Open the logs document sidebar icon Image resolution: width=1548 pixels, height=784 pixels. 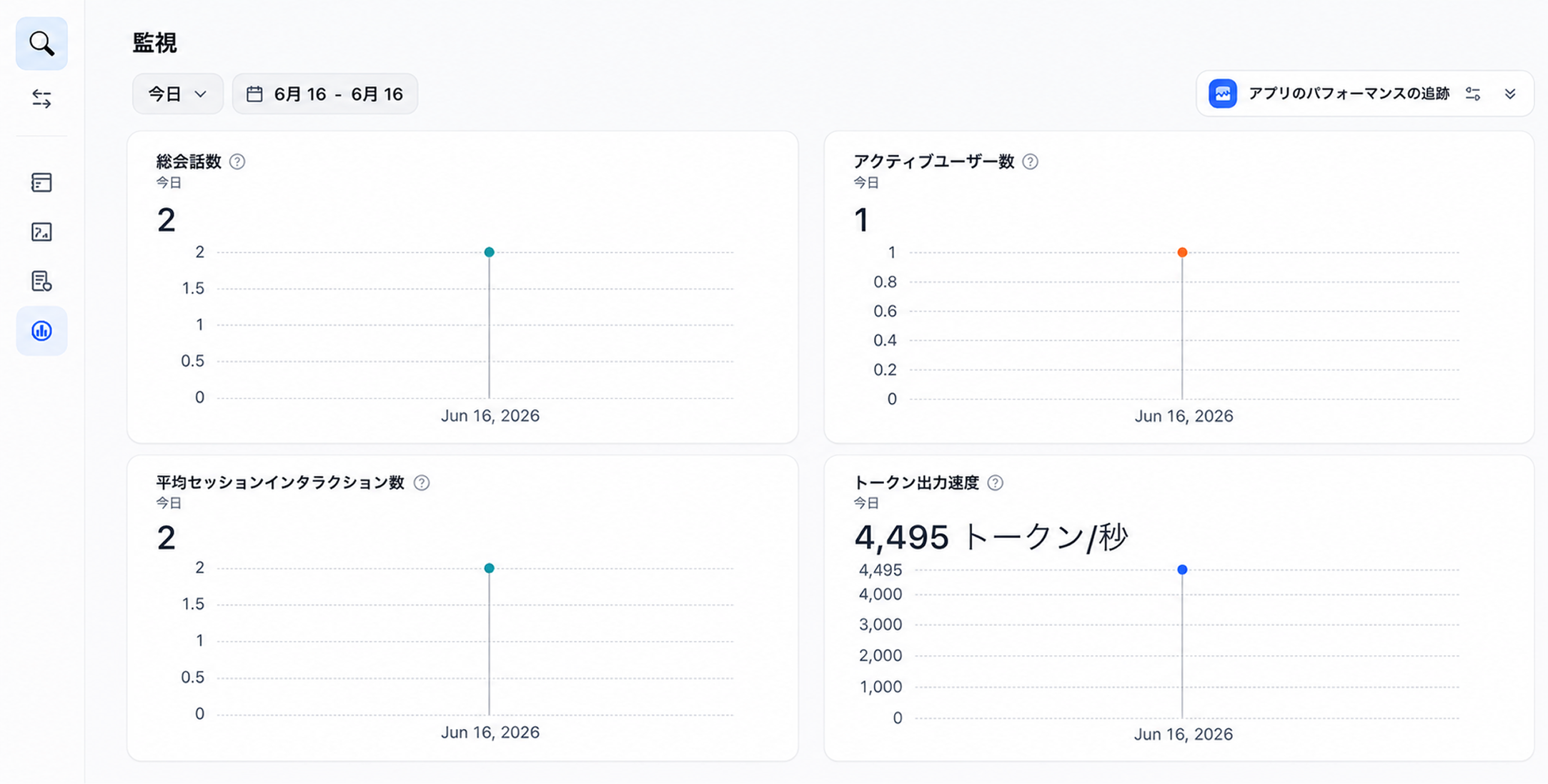[x=41, y=281]
